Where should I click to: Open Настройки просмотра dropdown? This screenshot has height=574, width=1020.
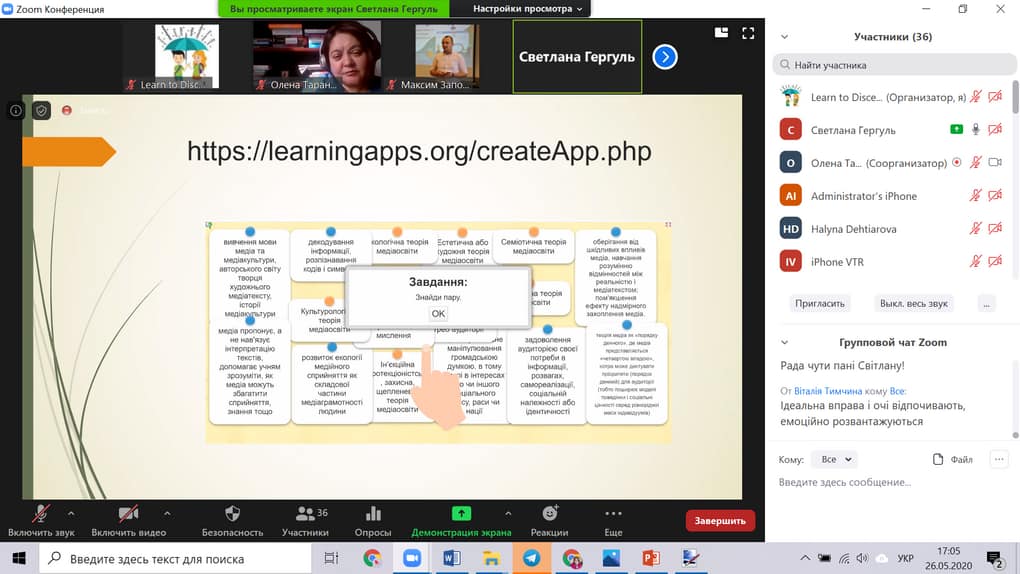coord(528,8)
